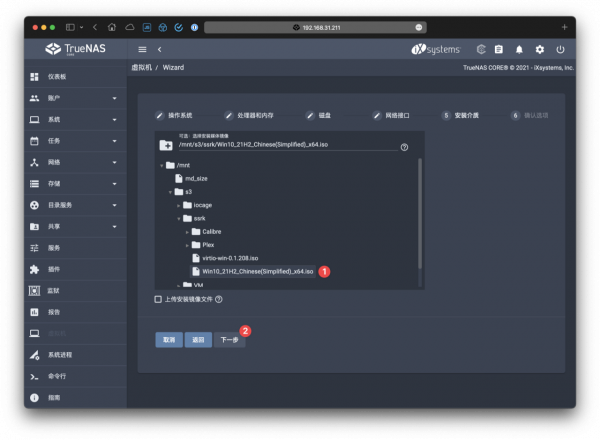Click the power icon
Viewport: 600px width, 440px height.
[560, 49]
